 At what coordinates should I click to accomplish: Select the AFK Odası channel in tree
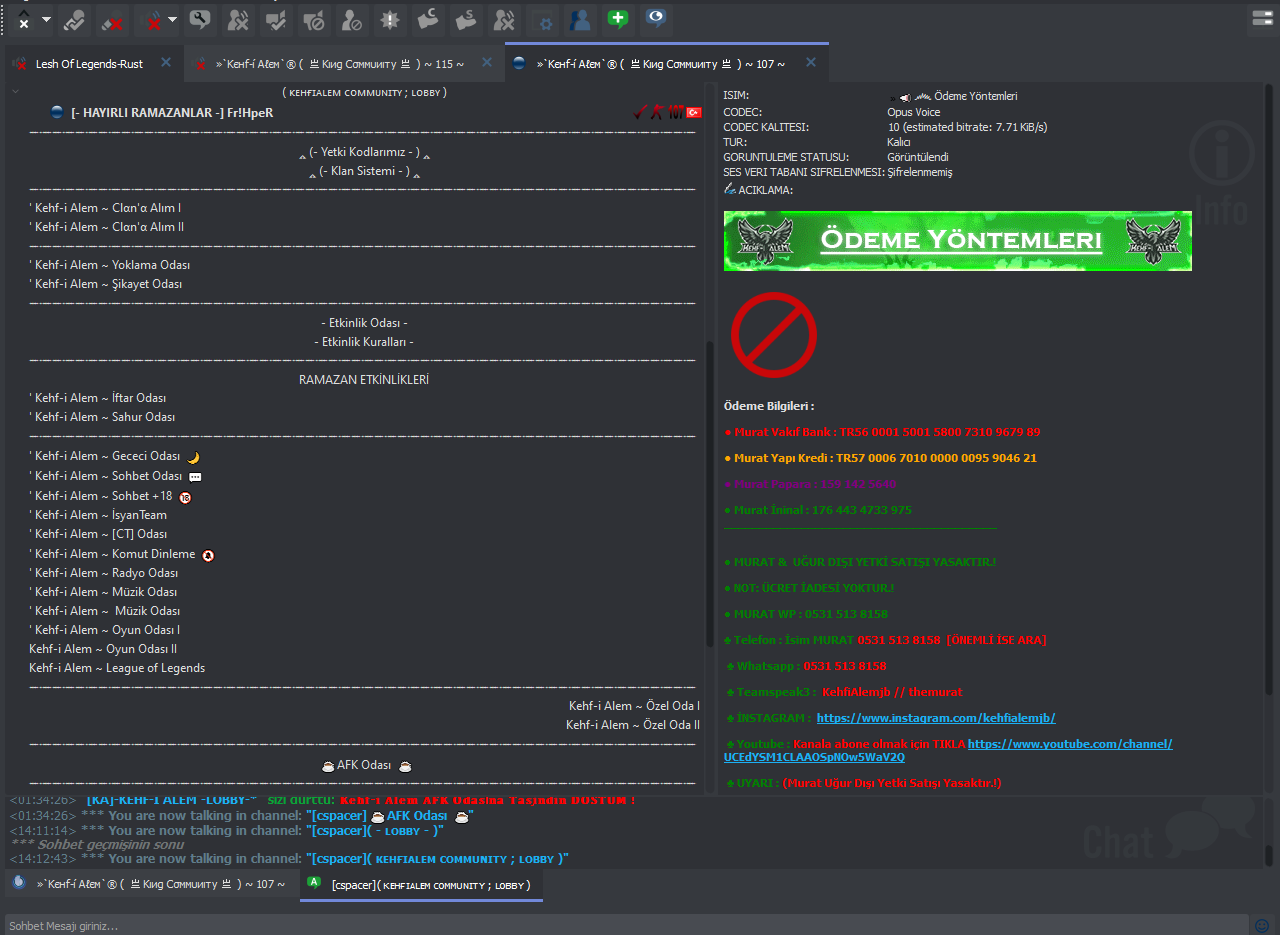pyautogui.click(x=364, y=765)
